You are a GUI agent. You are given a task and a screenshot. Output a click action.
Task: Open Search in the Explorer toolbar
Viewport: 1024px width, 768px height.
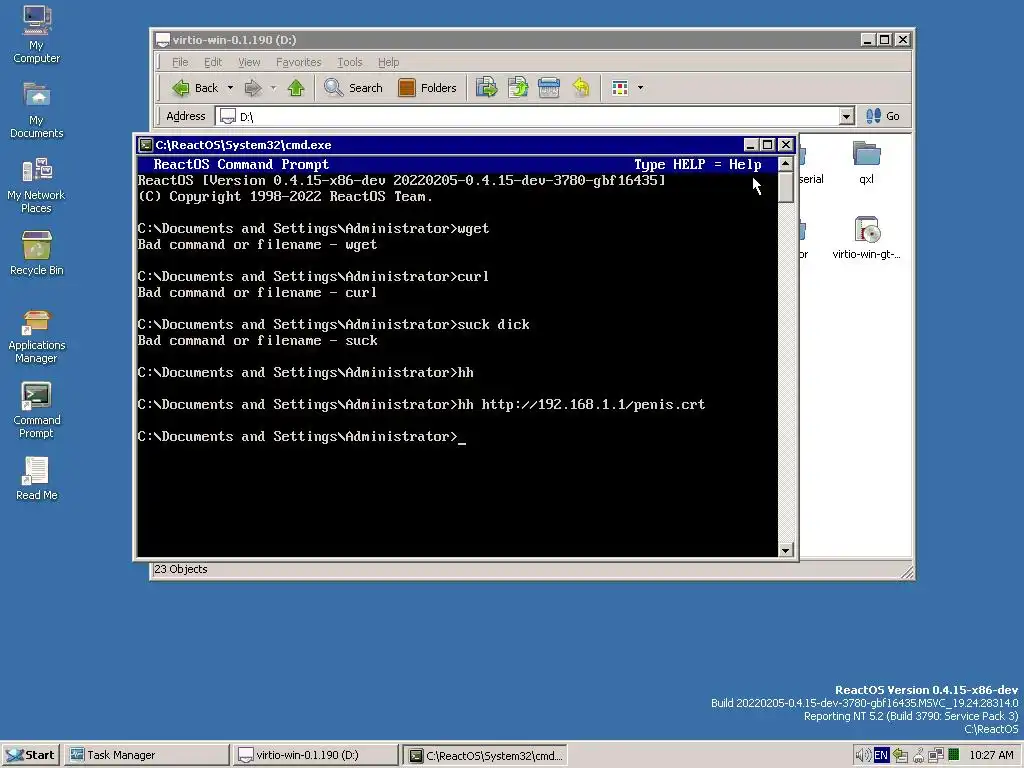353,88
